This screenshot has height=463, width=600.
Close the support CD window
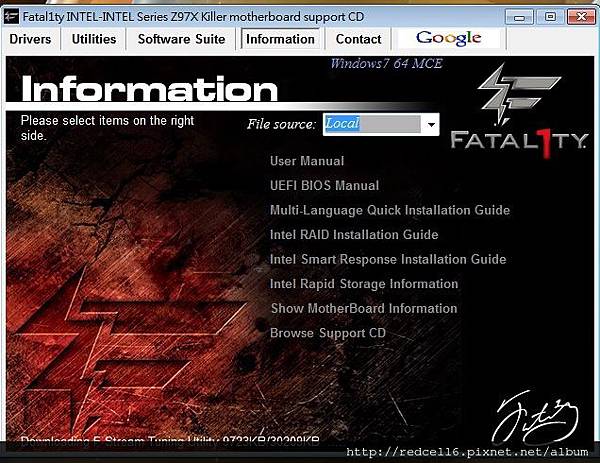pyautogui.click(x=581, y=17)
